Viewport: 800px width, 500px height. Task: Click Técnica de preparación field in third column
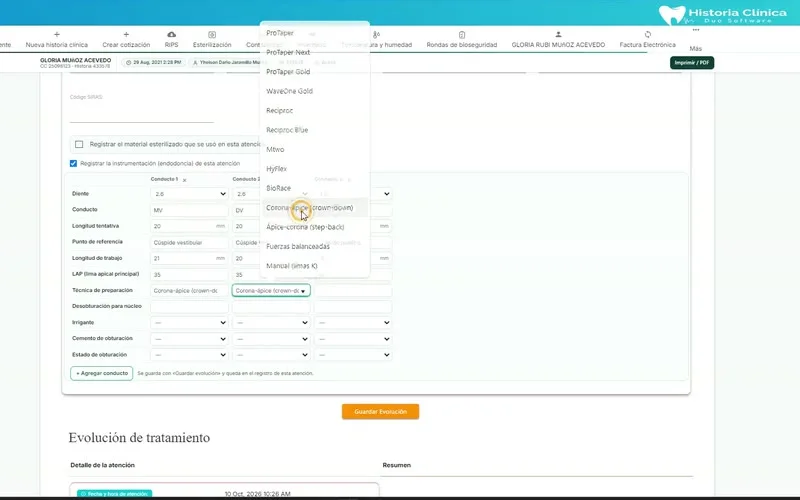353,290
